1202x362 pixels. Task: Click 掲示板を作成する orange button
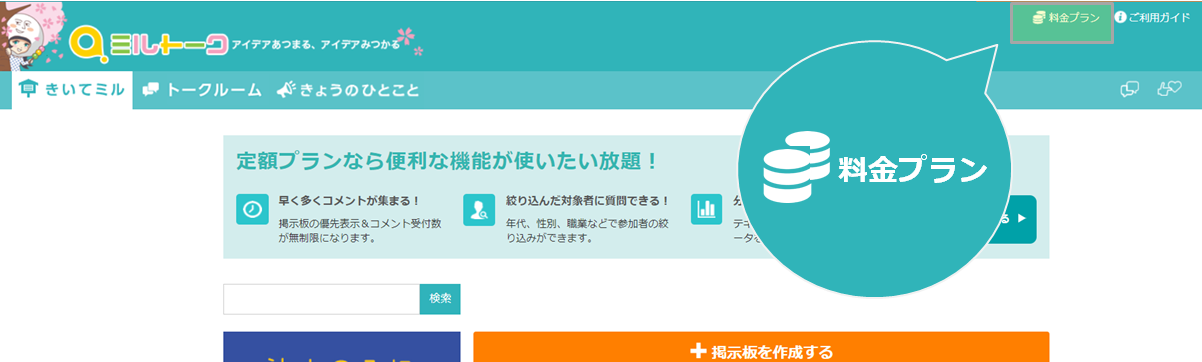(x=761, y=347)
